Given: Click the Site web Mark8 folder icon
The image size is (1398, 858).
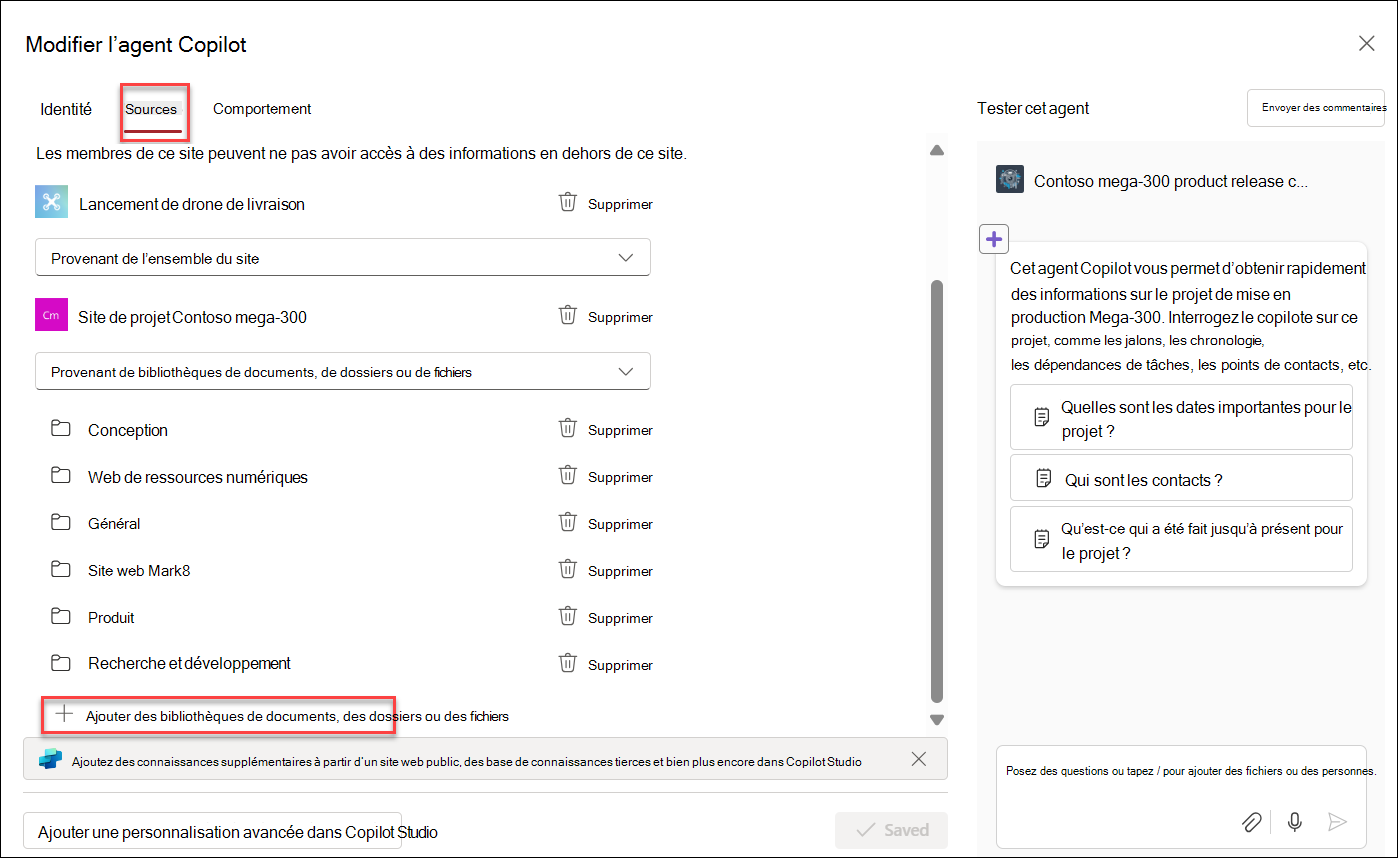Looking at the screenshot, I should (61, 570).
